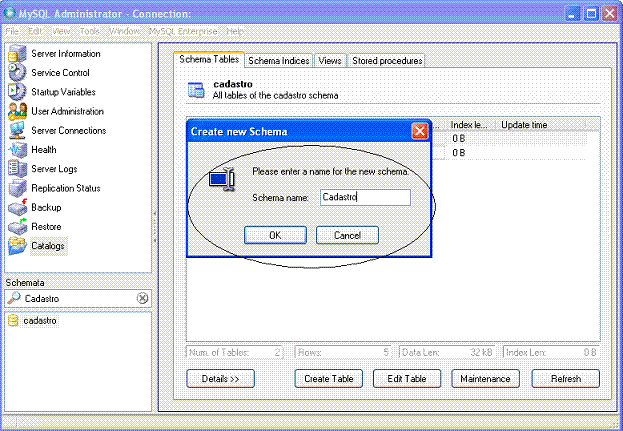
Task: Click the Update time column header
Action: tap(540, 125)
